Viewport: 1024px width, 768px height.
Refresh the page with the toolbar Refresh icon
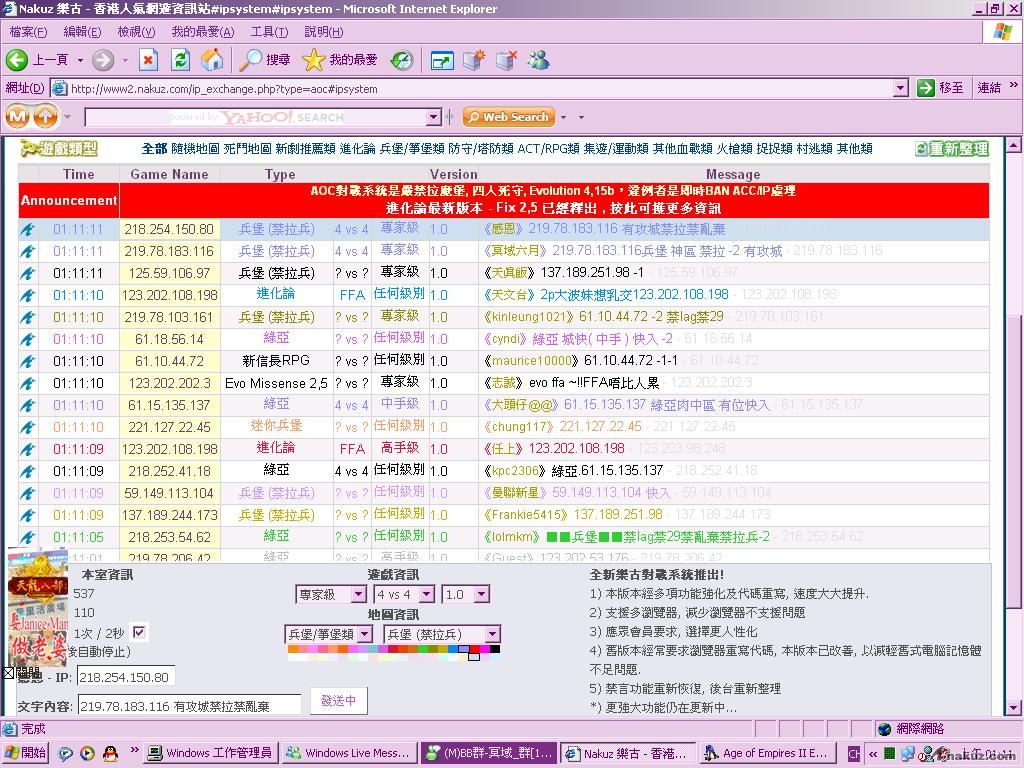pyautogui.click(x=180, y=60)
